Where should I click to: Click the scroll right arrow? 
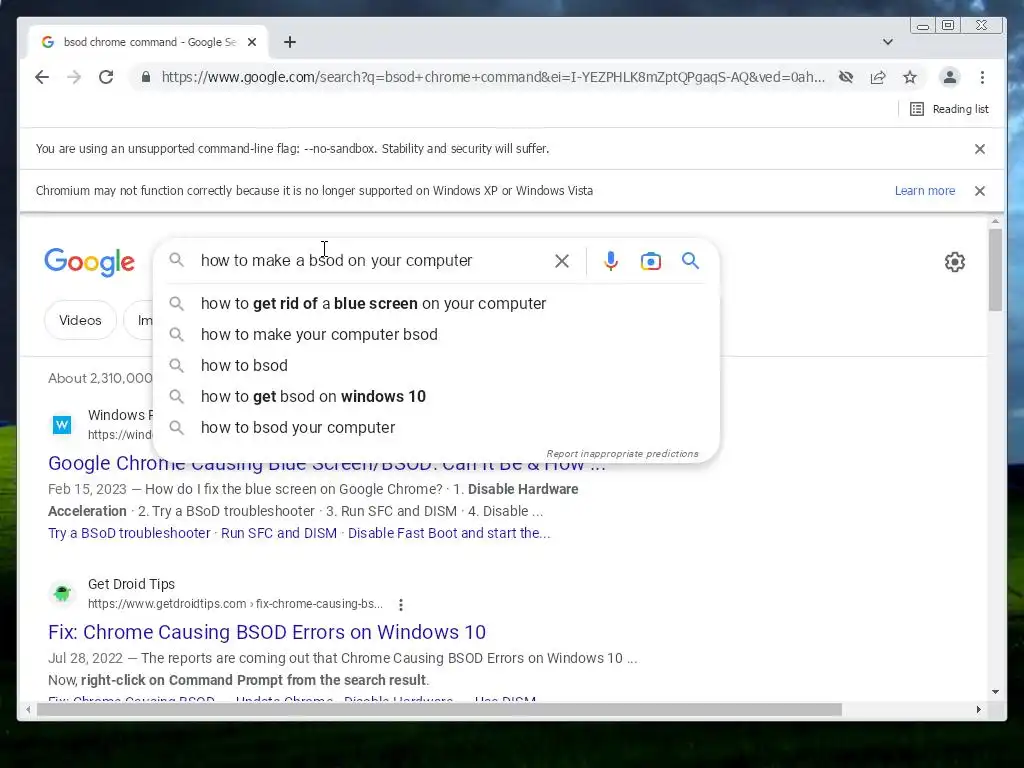coord(978,709)
